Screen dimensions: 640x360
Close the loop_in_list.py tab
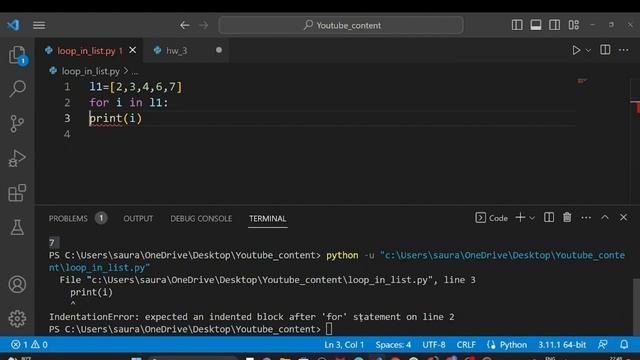pyautogui.click(x=133, y=50)
